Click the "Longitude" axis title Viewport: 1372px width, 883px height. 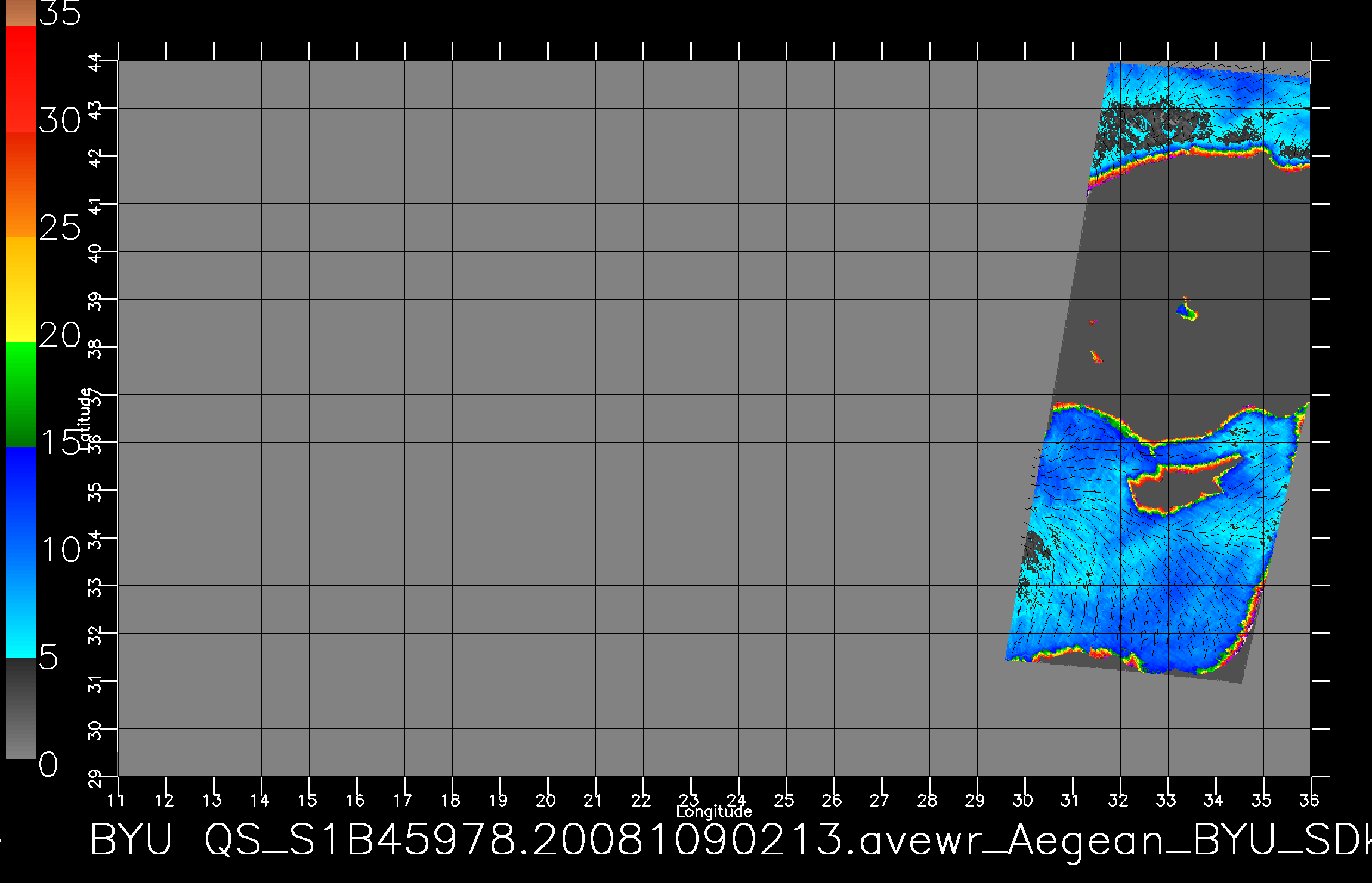point(714,811)
